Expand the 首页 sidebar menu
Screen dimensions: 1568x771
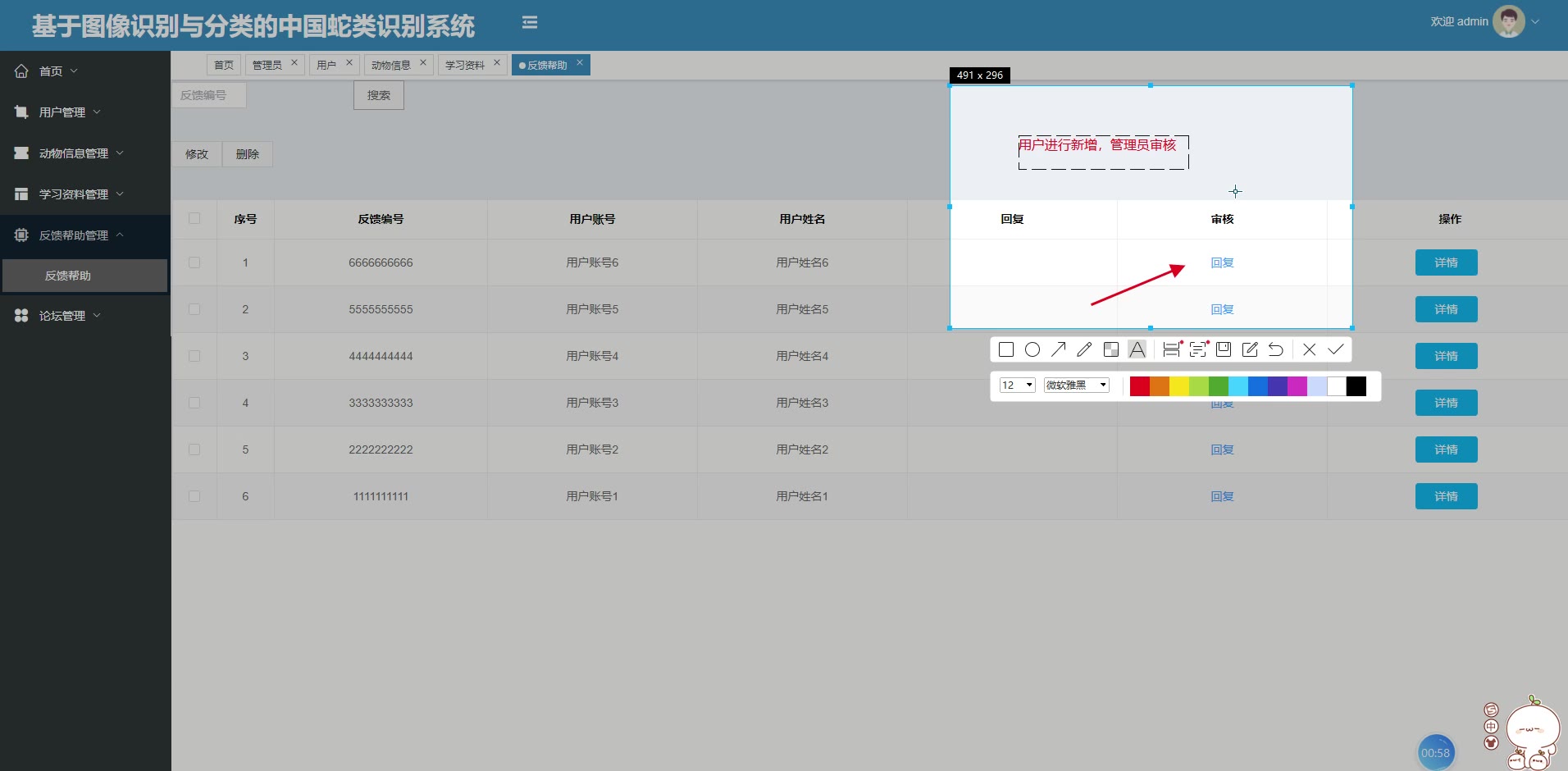(74, 71)
